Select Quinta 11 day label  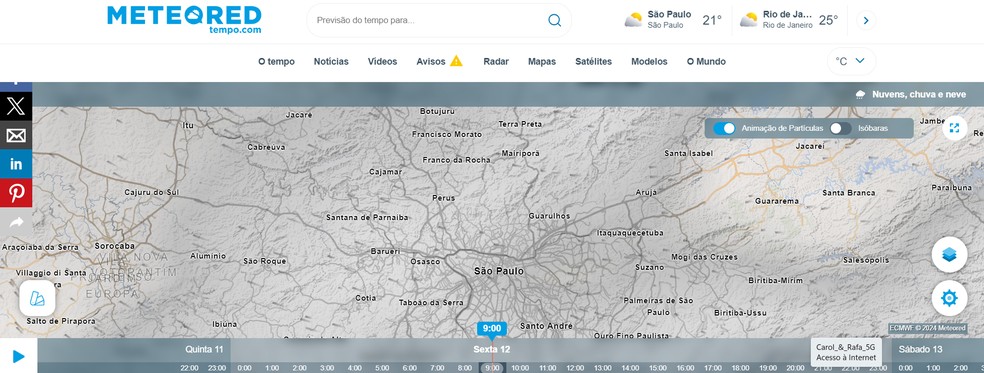204,349
